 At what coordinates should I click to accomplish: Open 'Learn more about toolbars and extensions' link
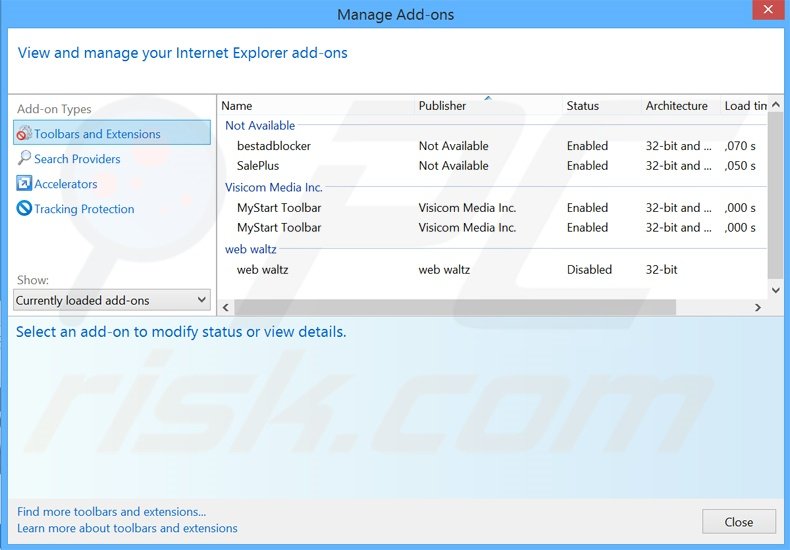[127, 528]
